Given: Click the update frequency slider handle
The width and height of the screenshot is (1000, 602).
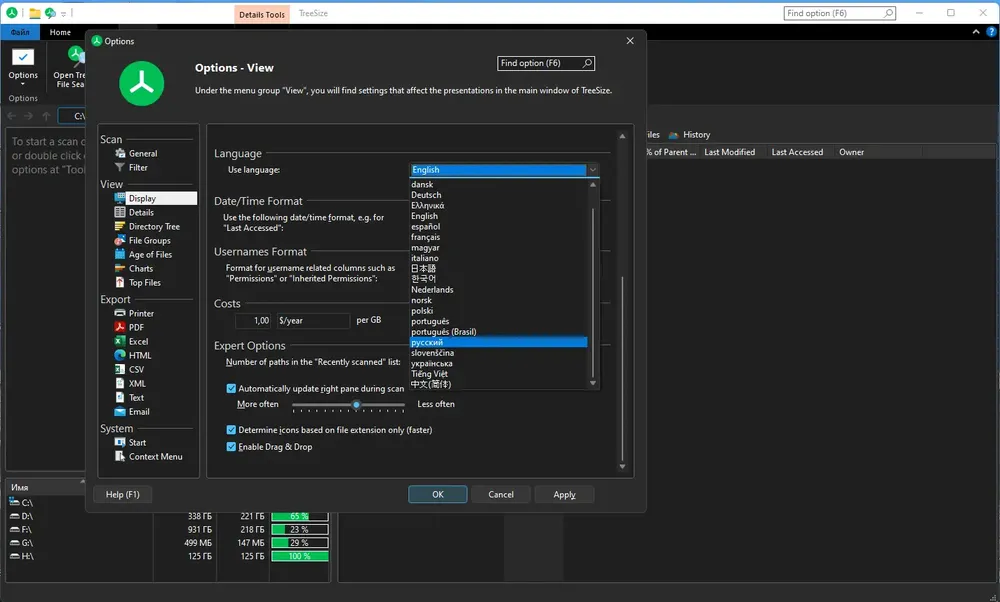Looking at the screenshot, I should 357,404.
